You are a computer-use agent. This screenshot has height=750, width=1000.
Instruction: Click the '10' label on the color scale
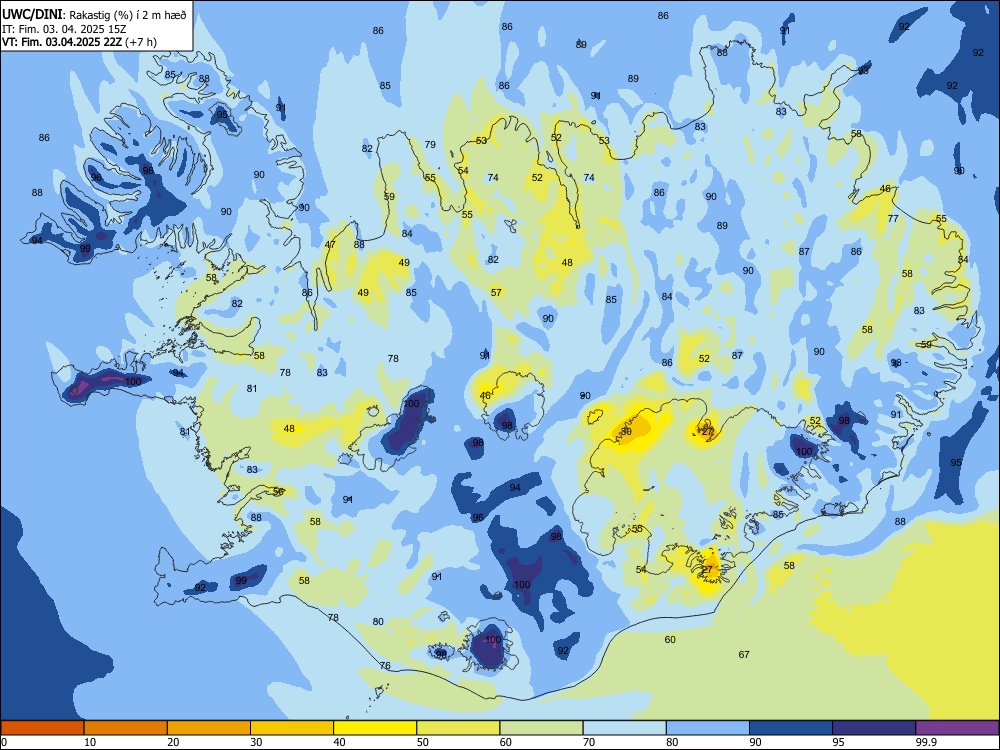point(90,742)
